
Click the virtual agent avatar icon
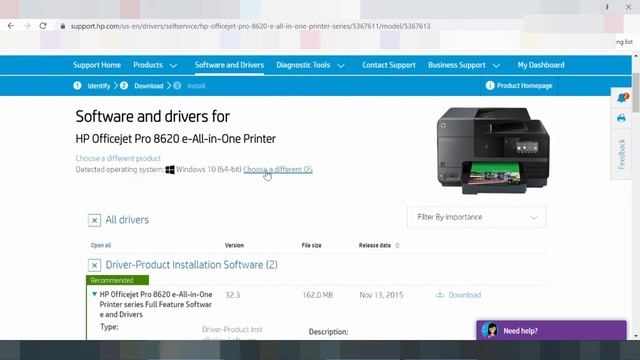(x=490, y=330)
